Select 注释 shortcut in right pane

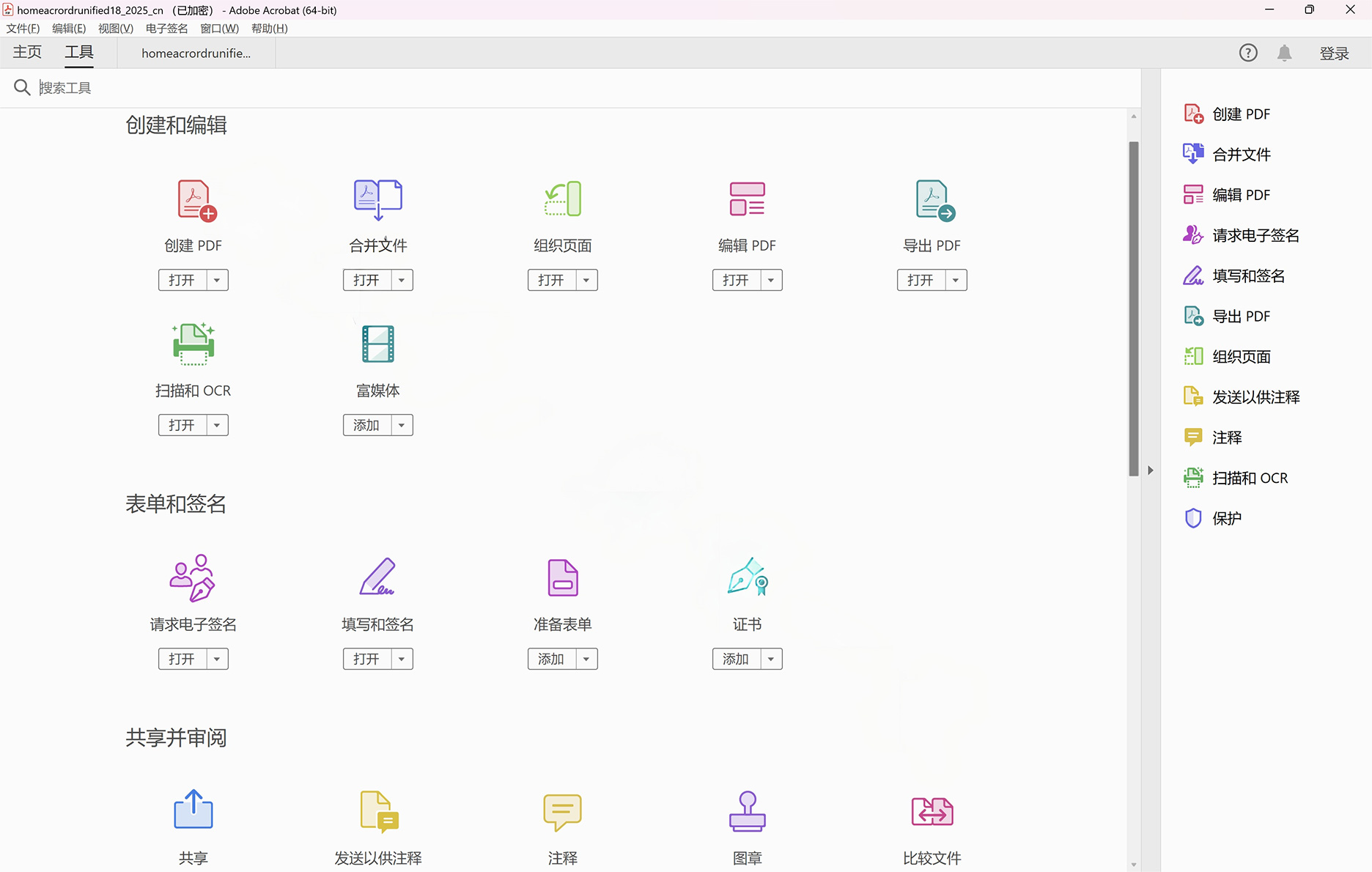(x=1213, y=437)
